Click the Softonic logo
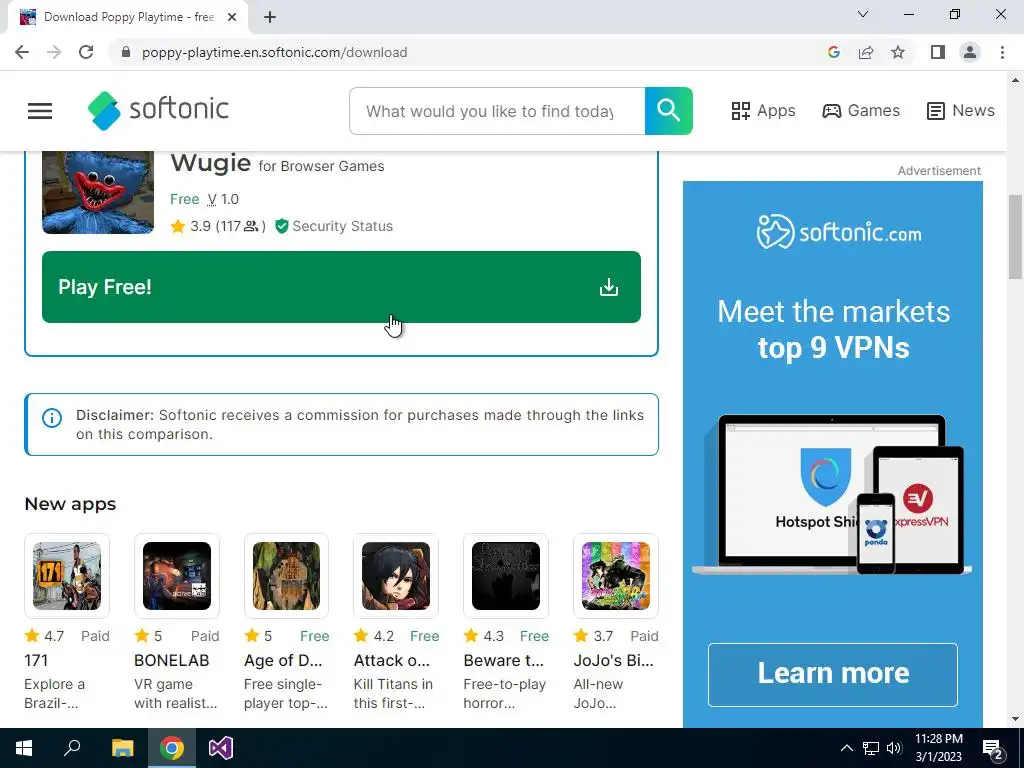The height and width of the screenshot is (768, 1024). pyautogui.click(x=159, y=110)
